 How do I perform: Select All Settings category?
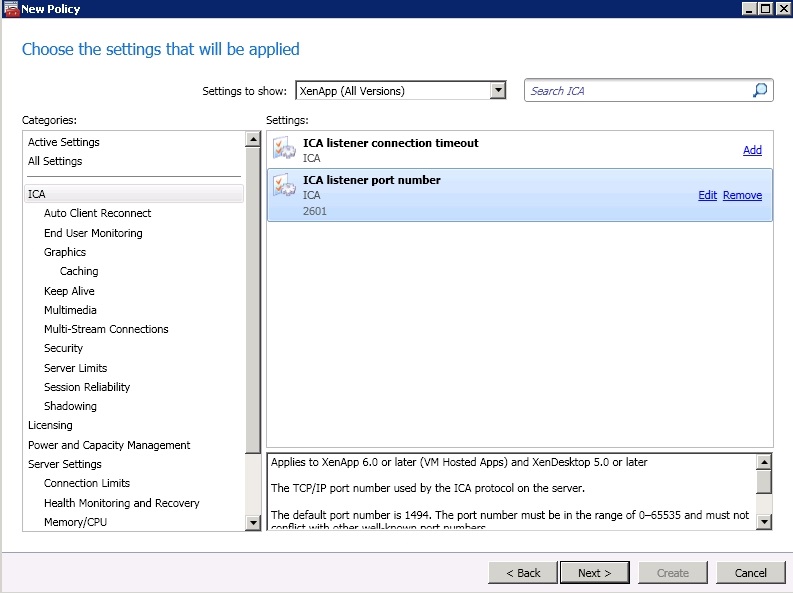pyautogui.click(x=55, y=161)
